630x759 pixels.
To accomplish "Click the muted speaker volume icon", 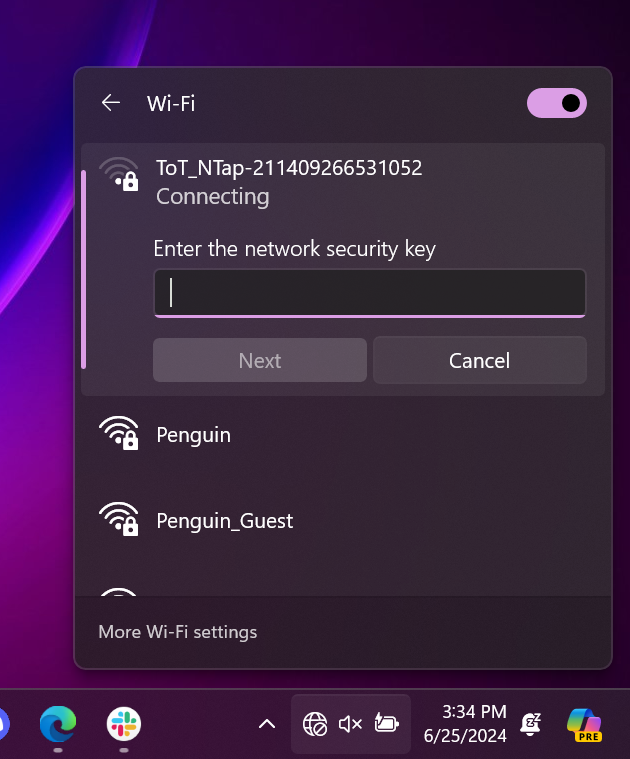I will [x=350, y=724].
